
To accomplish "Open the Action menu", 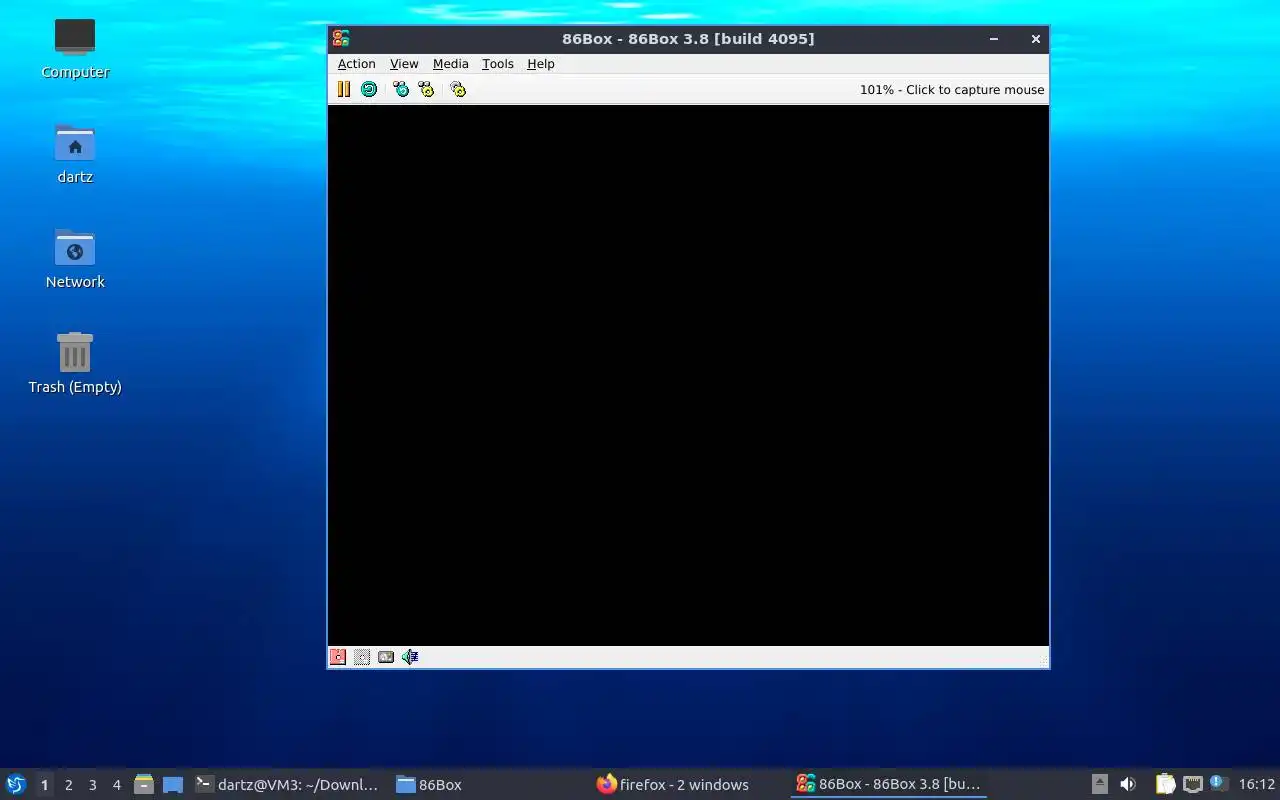I will pos(356,63).
